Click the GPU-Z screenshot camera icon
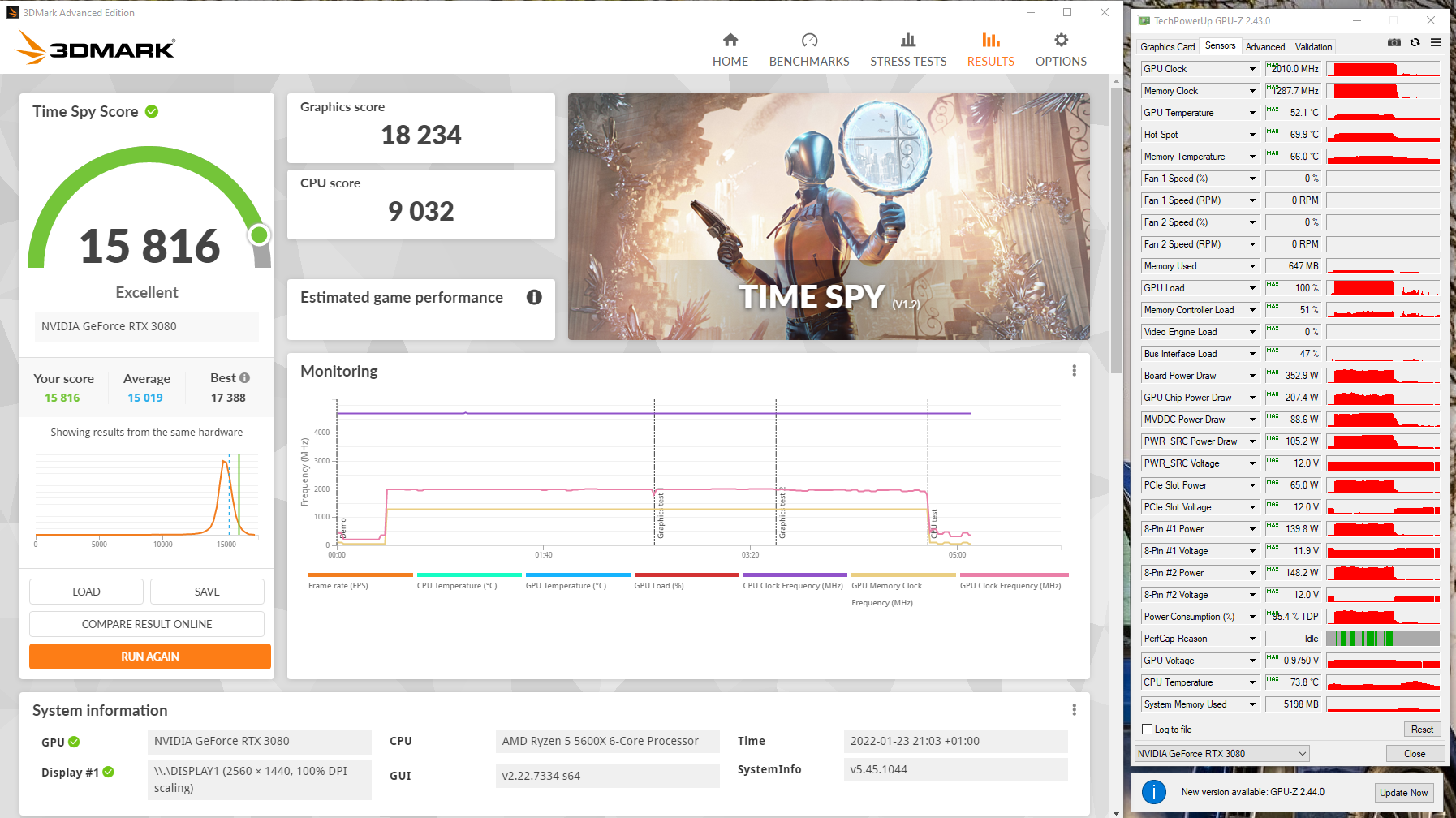Screen dimensions: 1456x818 [1394, 42]
